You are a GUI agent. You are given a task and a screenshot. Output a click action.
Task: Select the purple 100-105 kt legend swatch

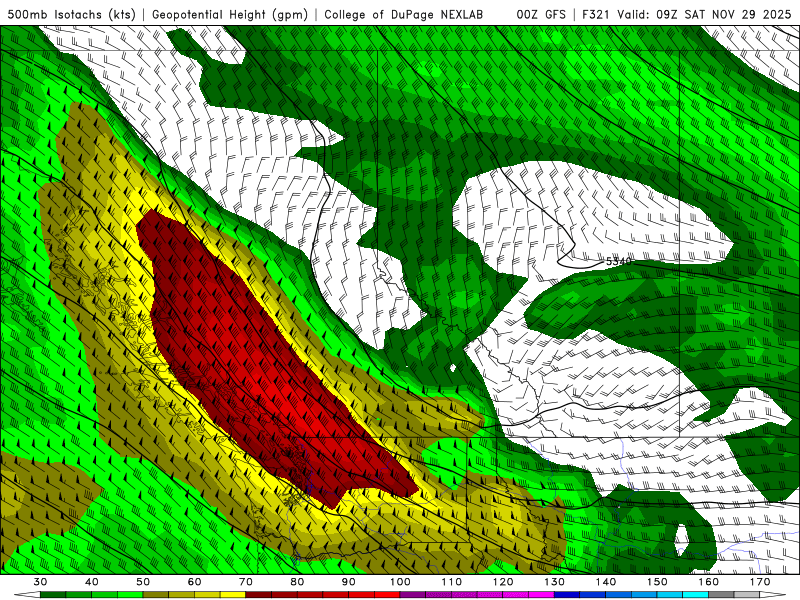[413, 595]
